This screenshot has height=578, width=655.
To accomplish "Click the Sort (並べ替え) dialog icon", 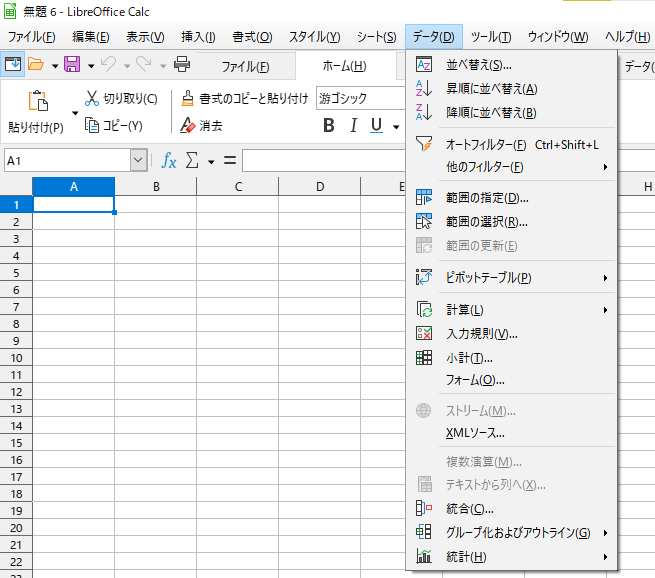I will (424, 65).
